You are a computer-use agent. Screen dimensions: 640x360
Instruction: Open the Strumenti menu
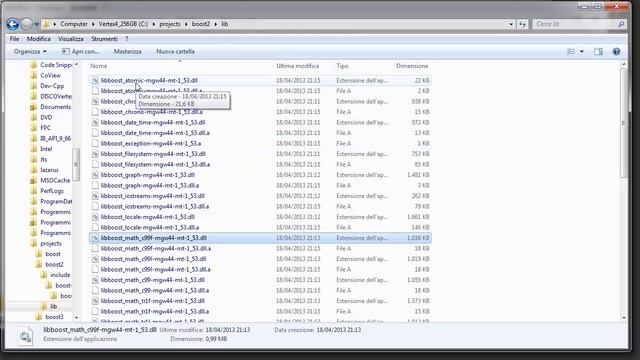click(x=104, y=39)
